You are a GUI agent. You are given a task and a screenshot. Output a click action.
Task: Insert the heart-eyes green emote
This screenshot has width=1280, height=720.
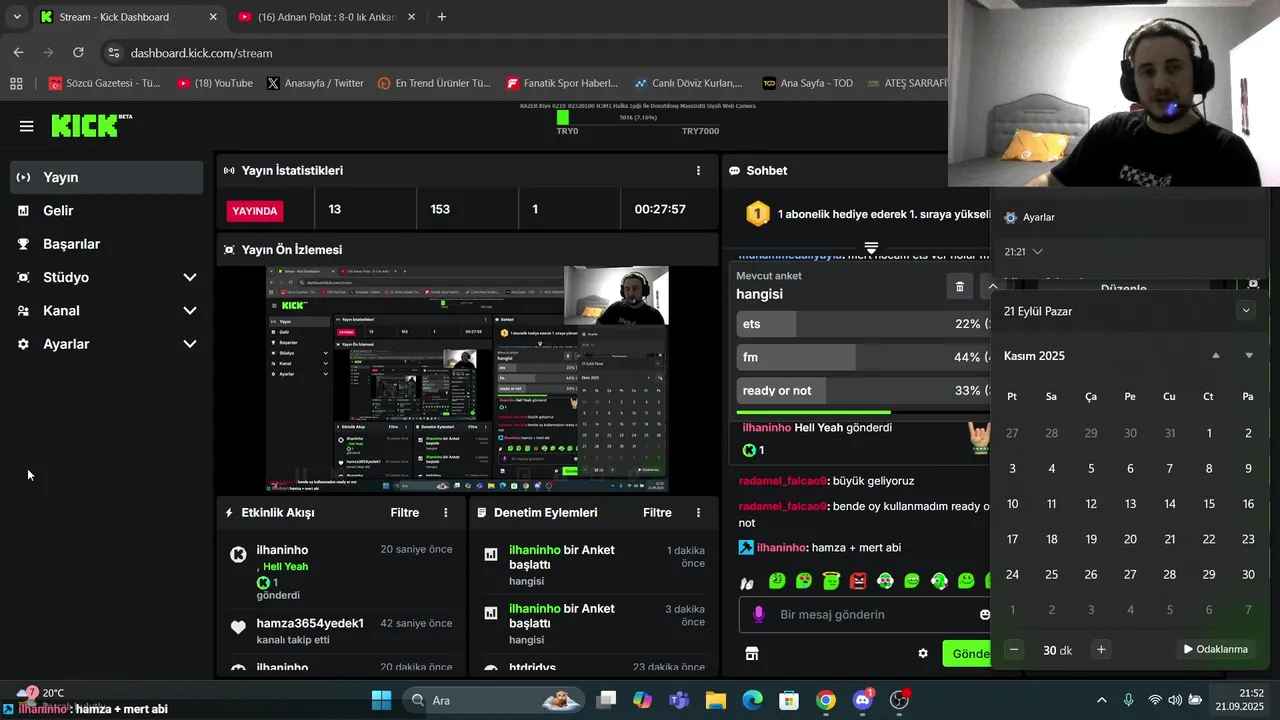point(804,581)
